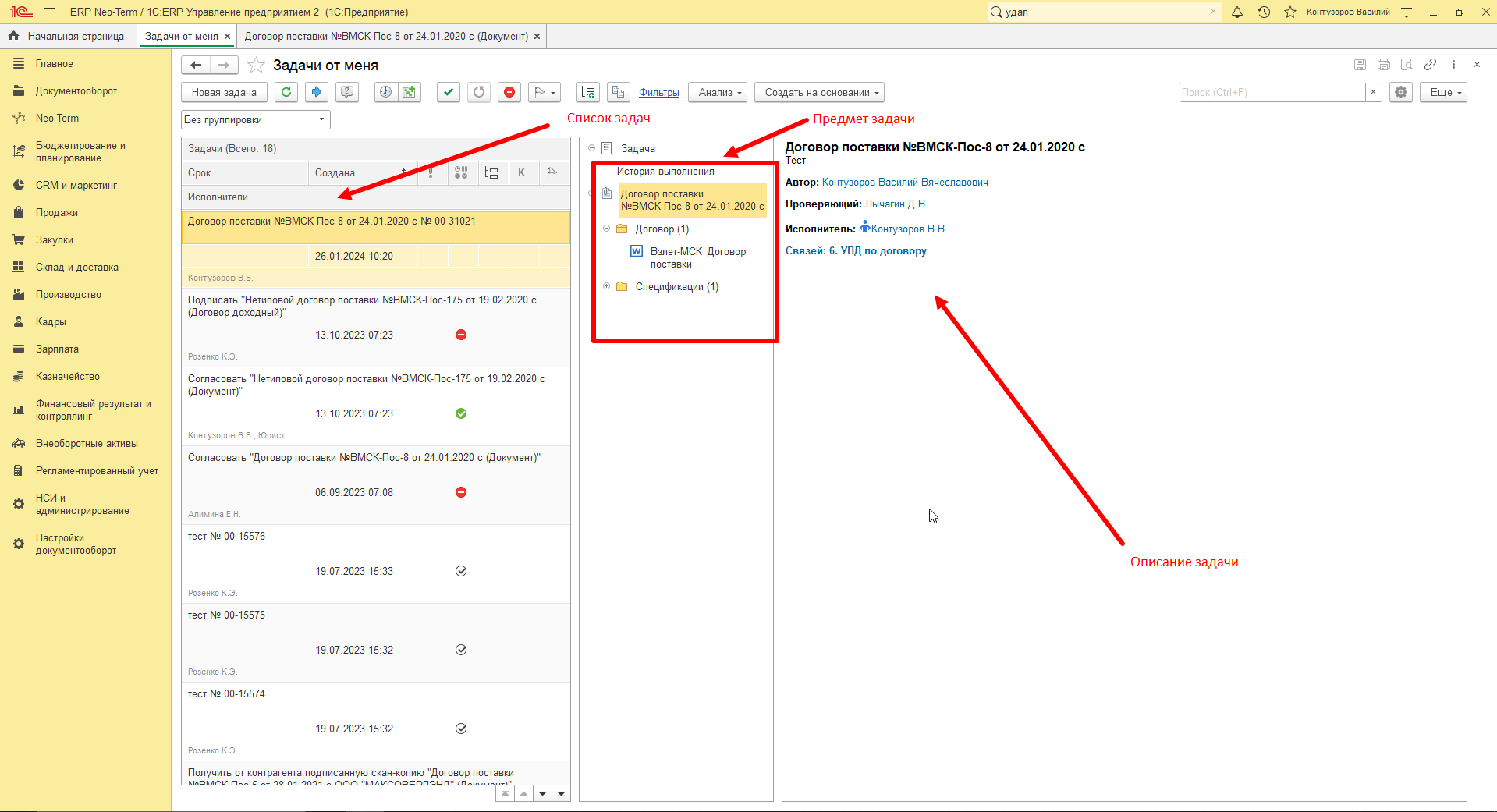Viewport: 1497px width, 812px height.
Task: Open the flag dropdown button
Action: pyautogui.click(x=545, y=92)
